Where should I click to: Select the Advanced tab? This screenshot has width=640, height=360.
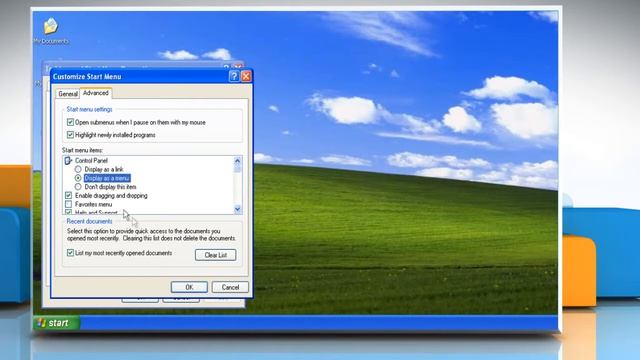(96, 93)
